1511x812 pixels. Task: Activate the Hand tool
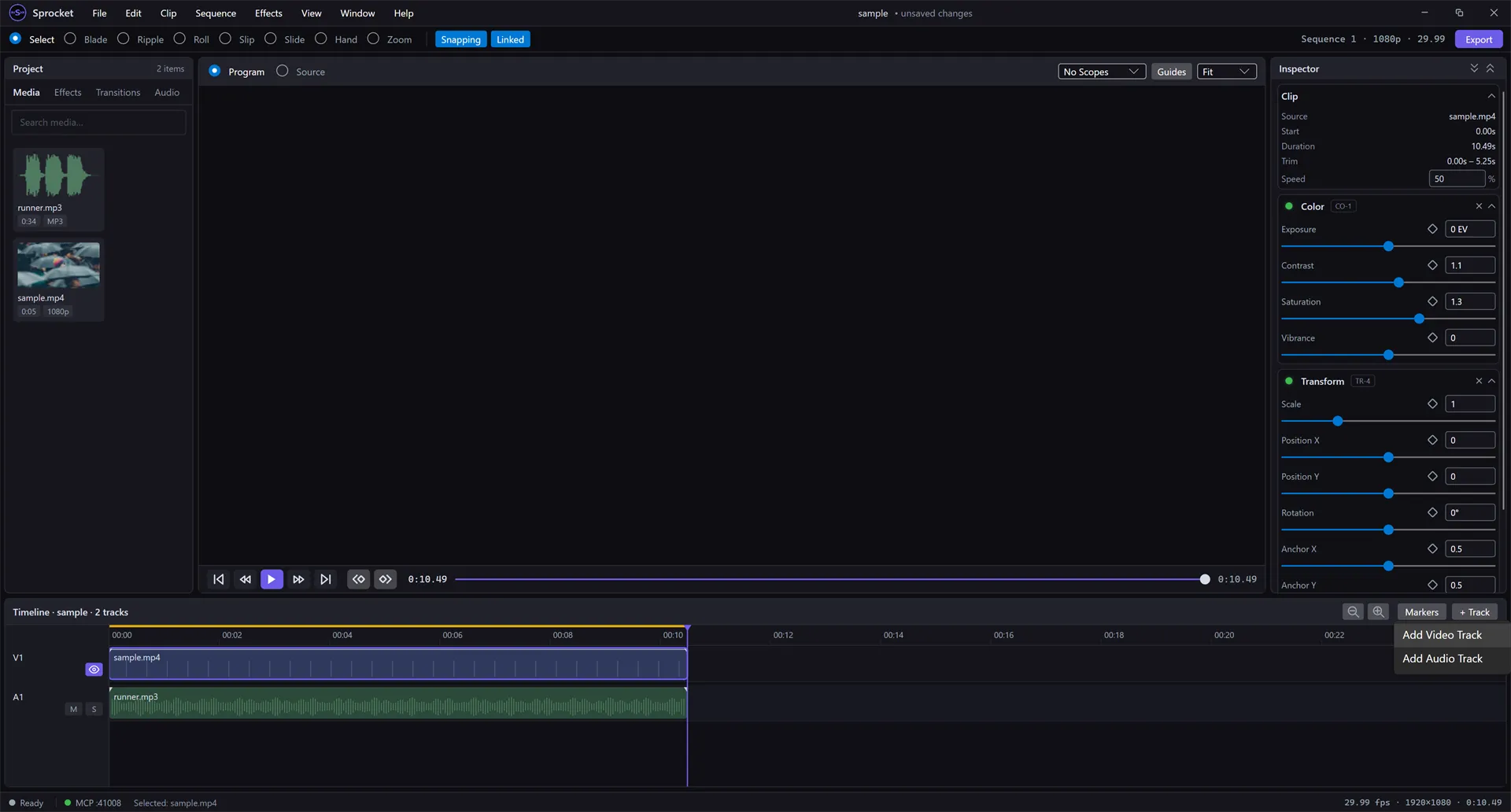(x=336, y=39)
